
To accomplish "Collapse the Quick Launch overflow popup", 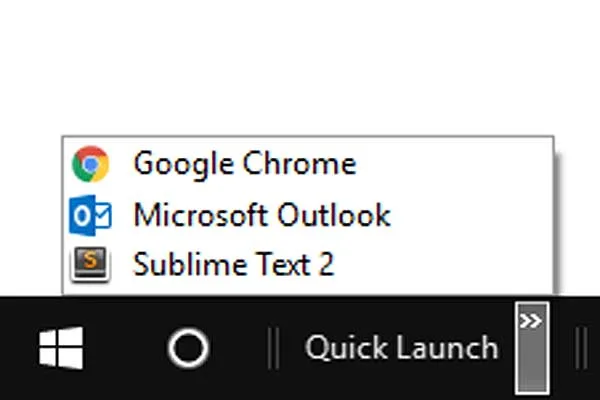I will tap(532, 348).
